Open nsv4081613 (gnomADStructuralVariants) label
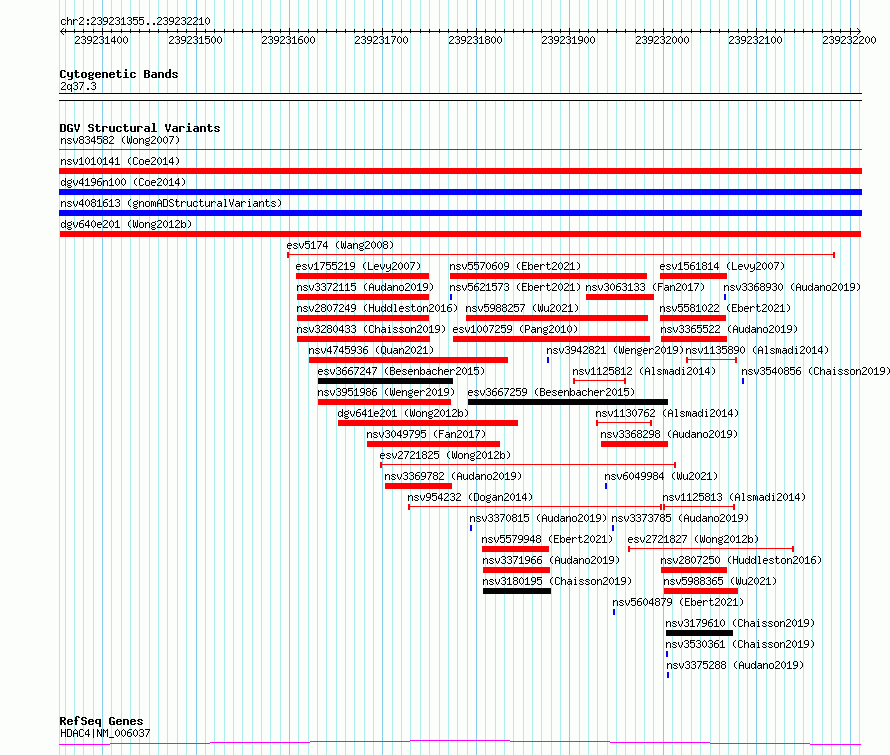This screenshot has width=890, height=755. coord(171,203)
